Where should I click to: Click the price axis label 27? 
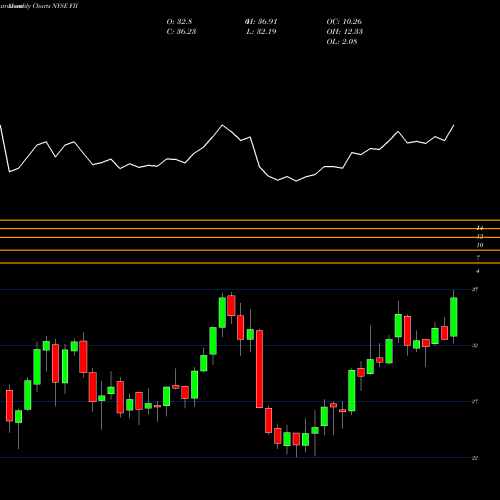(475, 402)
